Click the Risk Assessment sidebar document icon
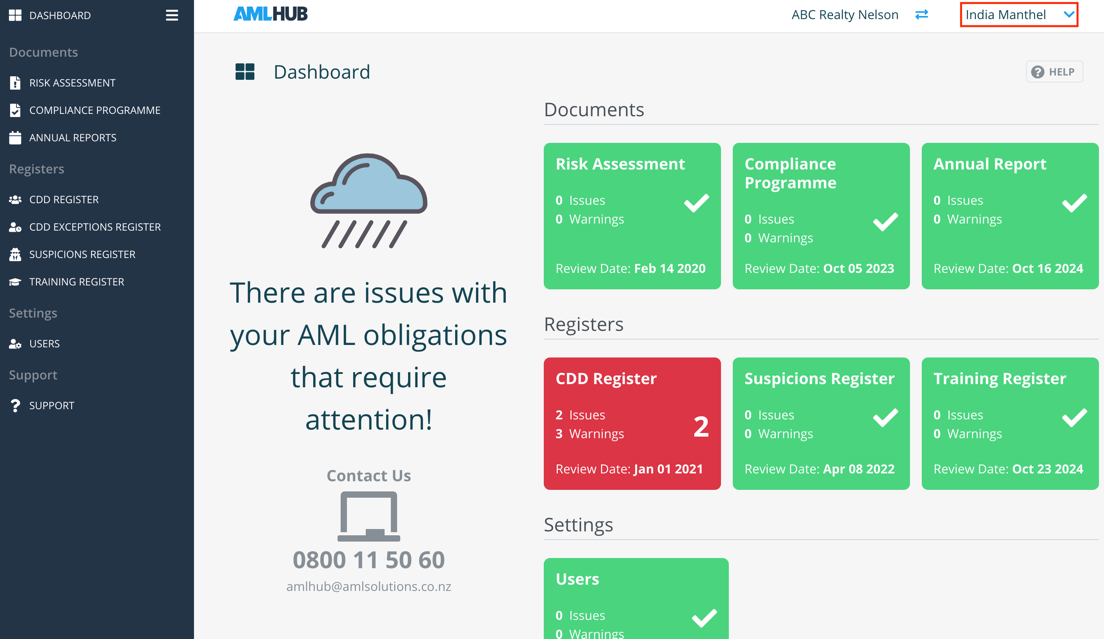This screenshot has width=1104, height=639. [15, 83]
